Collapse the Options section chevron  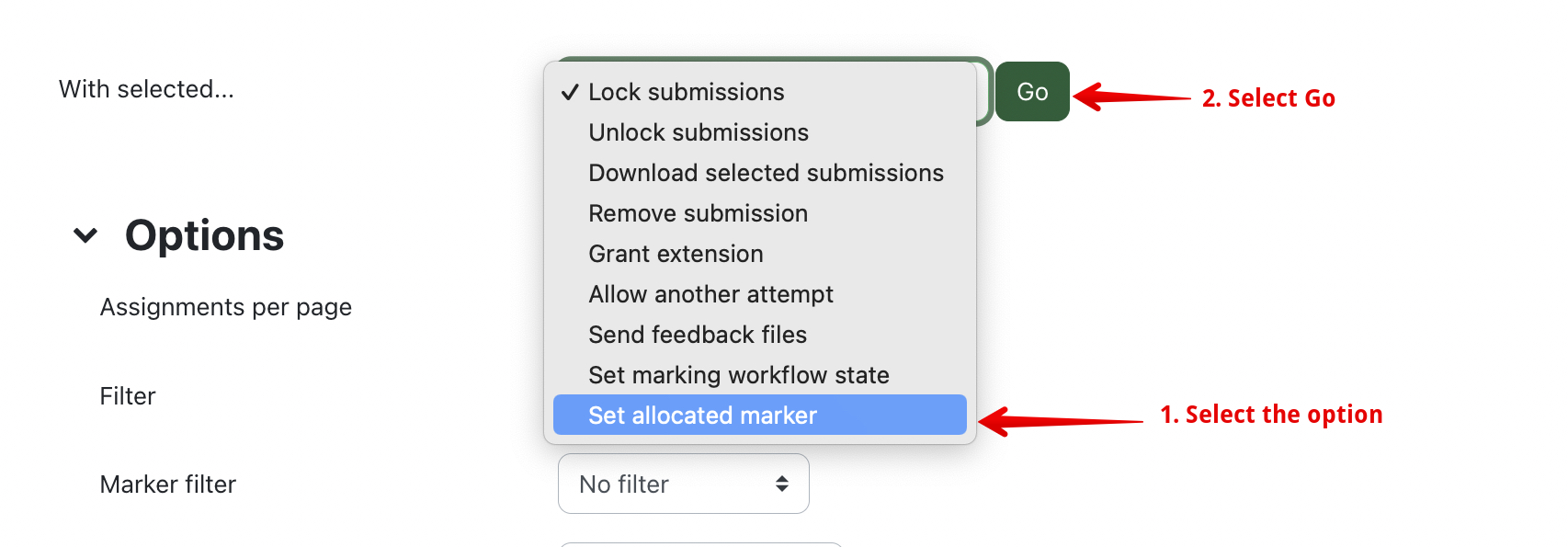85,235
